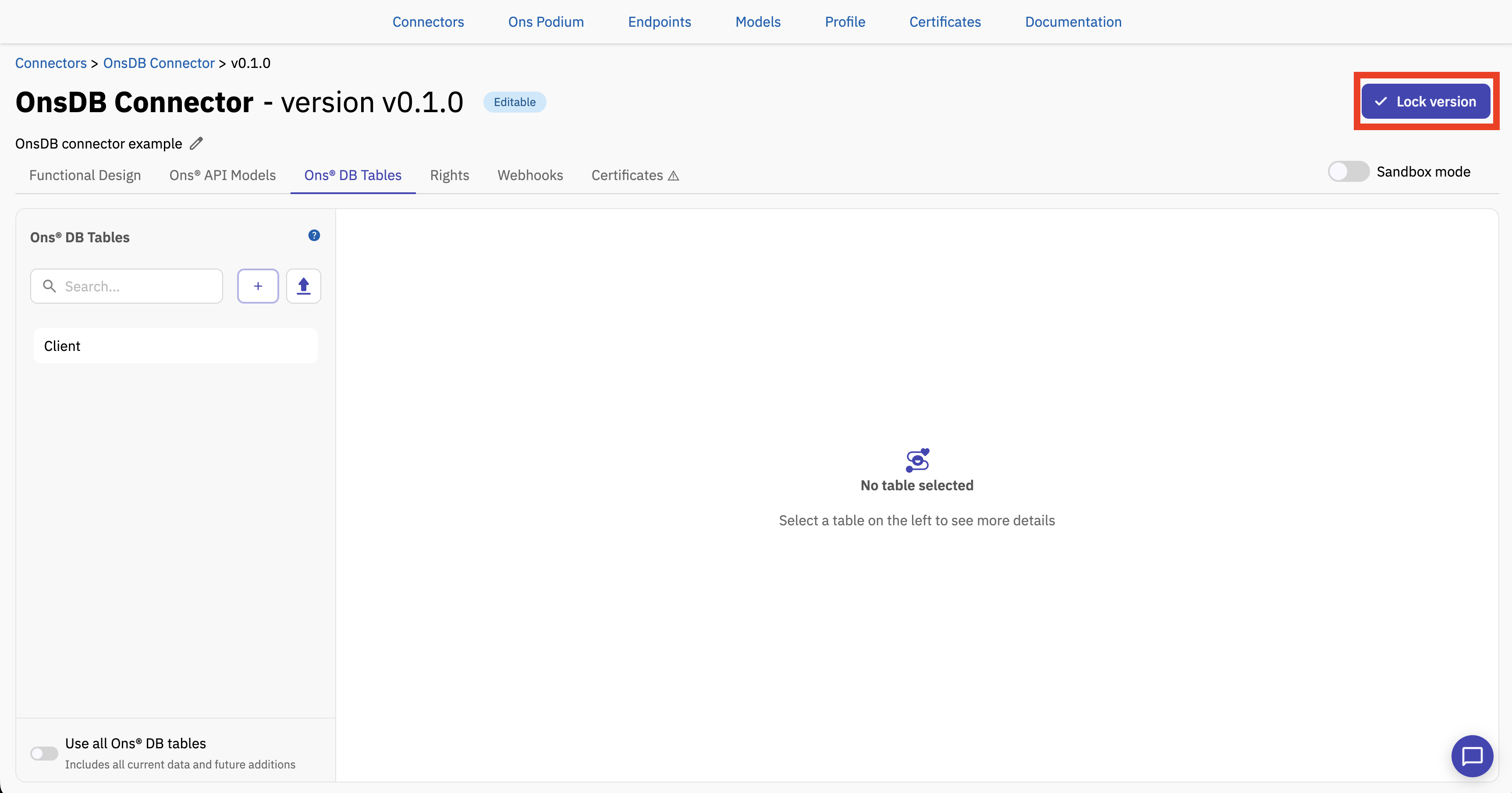This screenshot has height=793, width=1512.
Task: Go to the Rights tab
Action: (x=450, y=176)
